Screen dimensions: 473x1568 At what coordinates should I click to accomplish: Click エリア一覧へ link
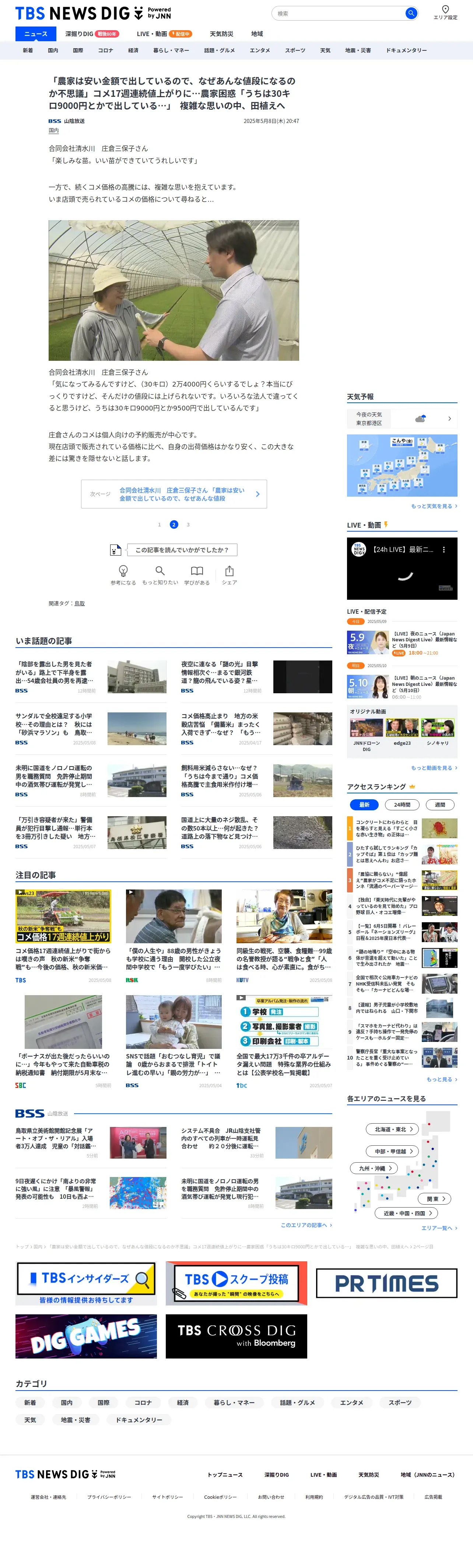click(x=439, y=1228)
